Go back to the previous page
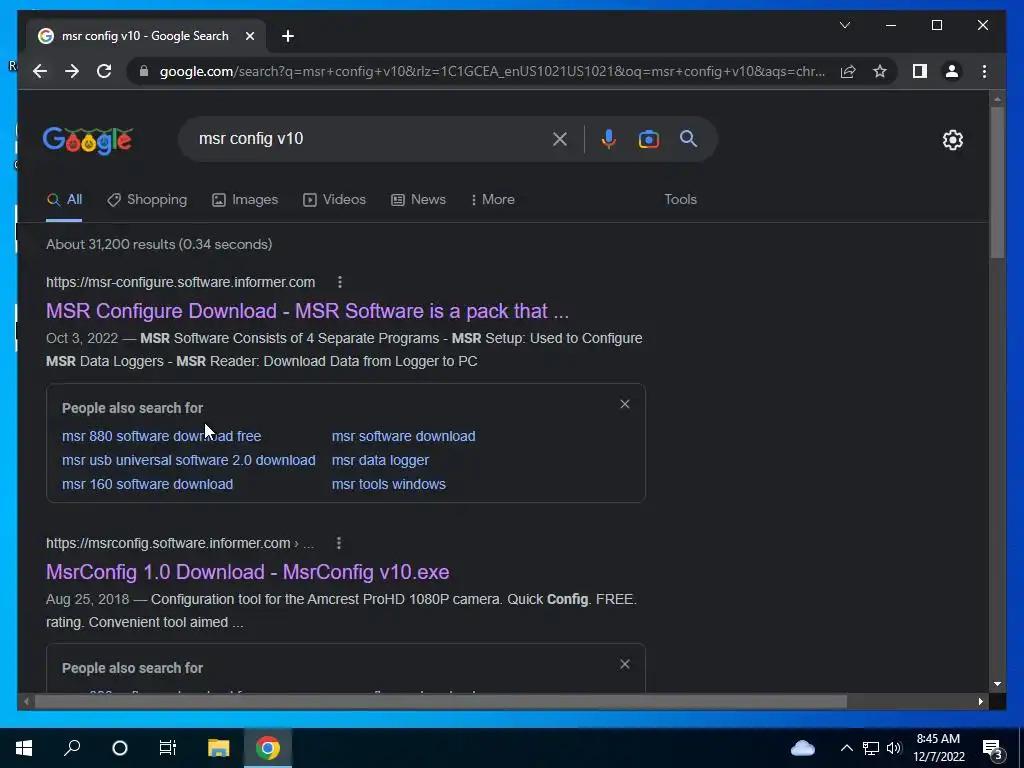1024x768 pixels. coord(40,71)
